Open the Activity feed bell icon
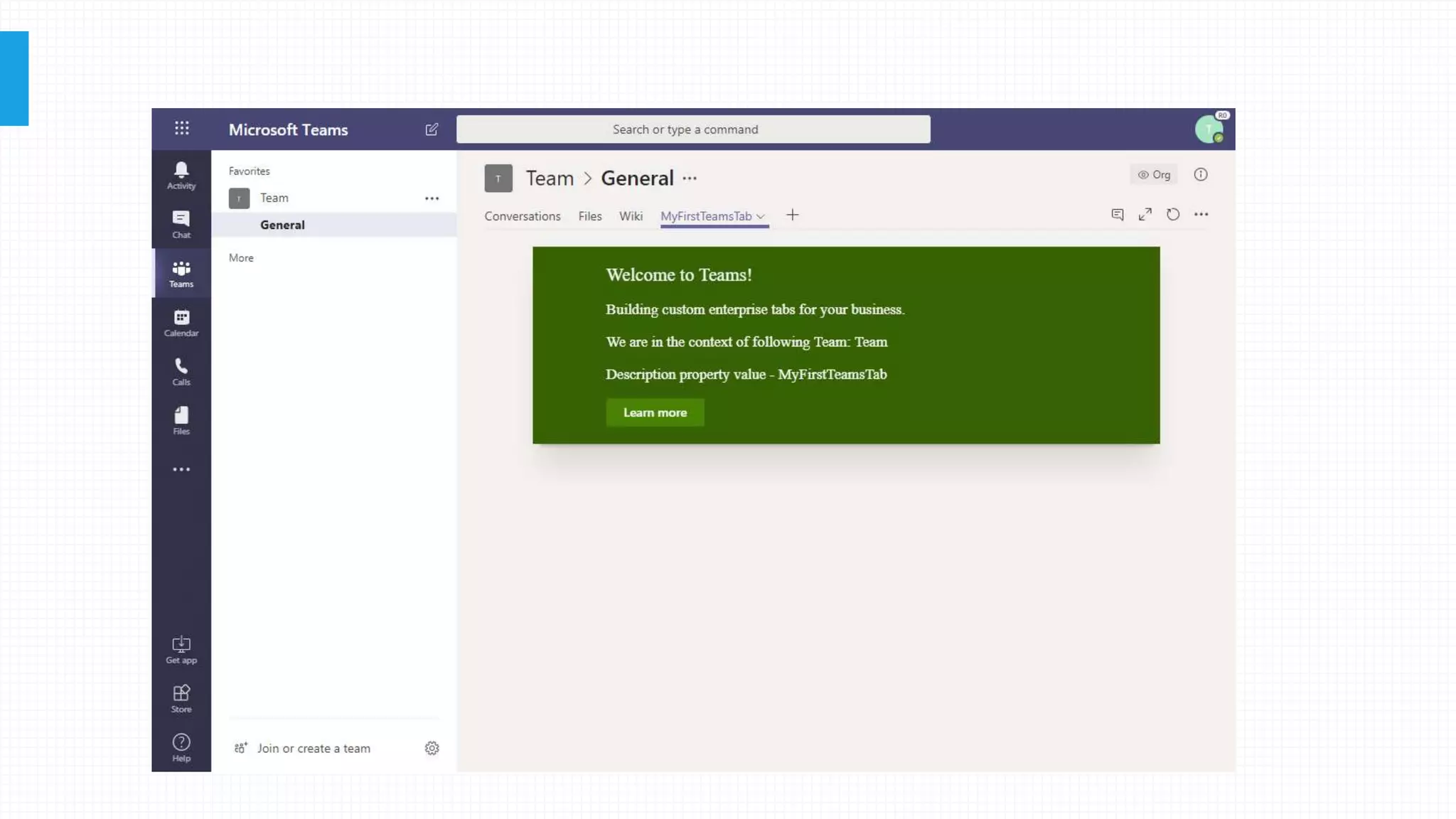The width and height of the screenshot is (1456, 819). (x=181, y=175)
